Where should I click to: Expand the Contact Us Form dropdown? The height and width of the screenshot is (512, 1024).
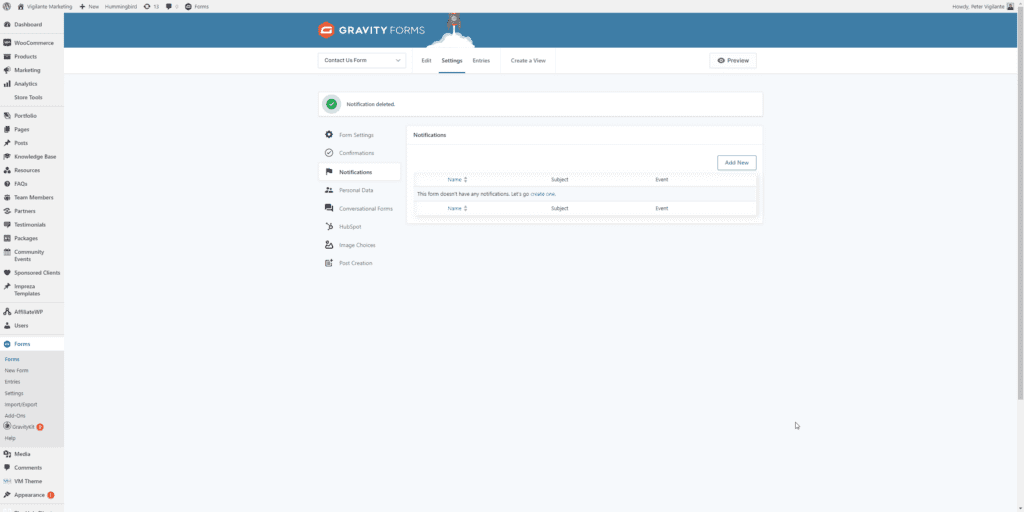pos(362,60)
